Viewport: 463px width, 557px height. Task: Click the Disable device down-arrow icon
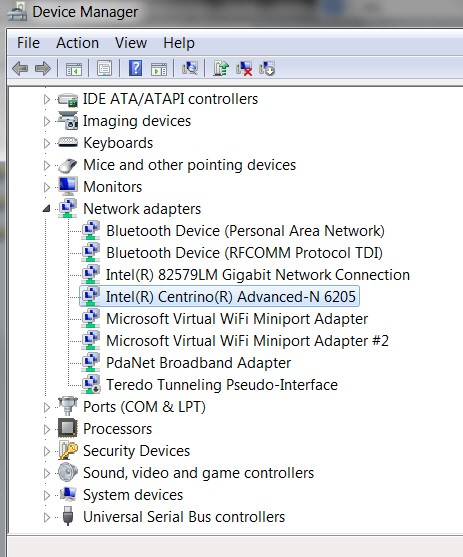click(x=267, y=68)
